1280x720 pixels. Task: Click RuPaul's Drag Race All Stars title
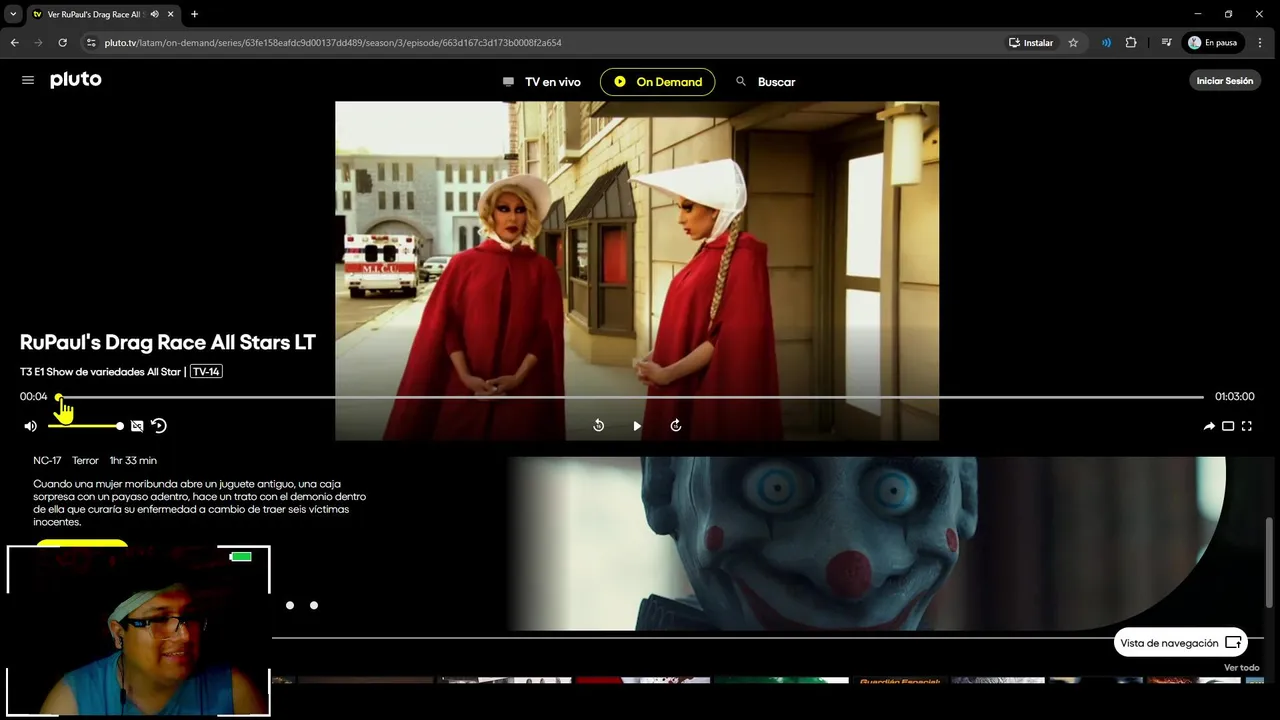(x=168, y=342)
